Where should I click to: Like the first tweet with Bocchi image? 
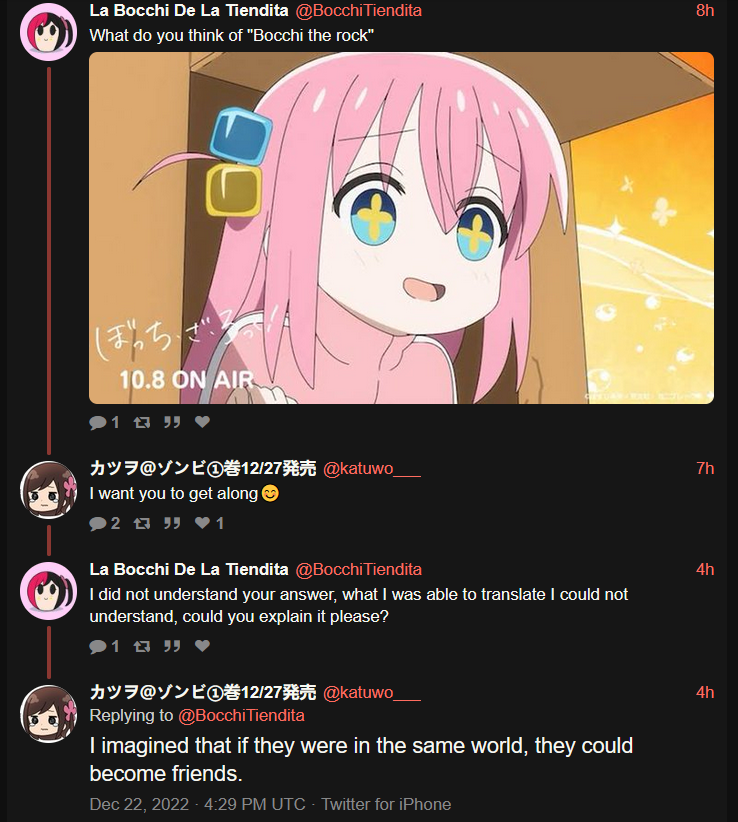pos(202,421)
